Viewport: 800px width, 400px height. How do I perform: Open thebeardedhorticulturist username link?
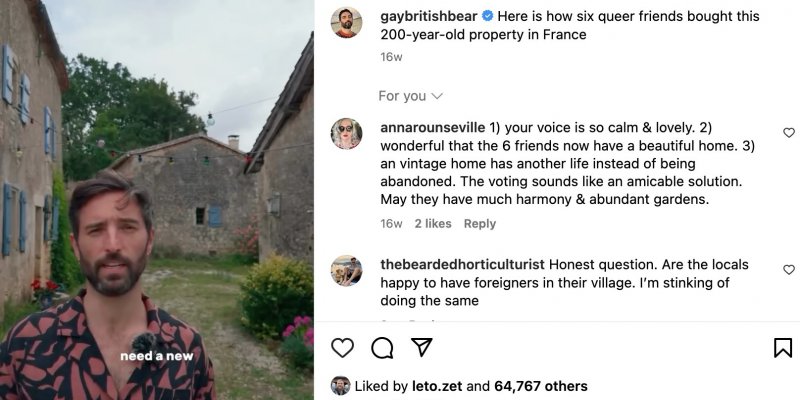(463, 265)
